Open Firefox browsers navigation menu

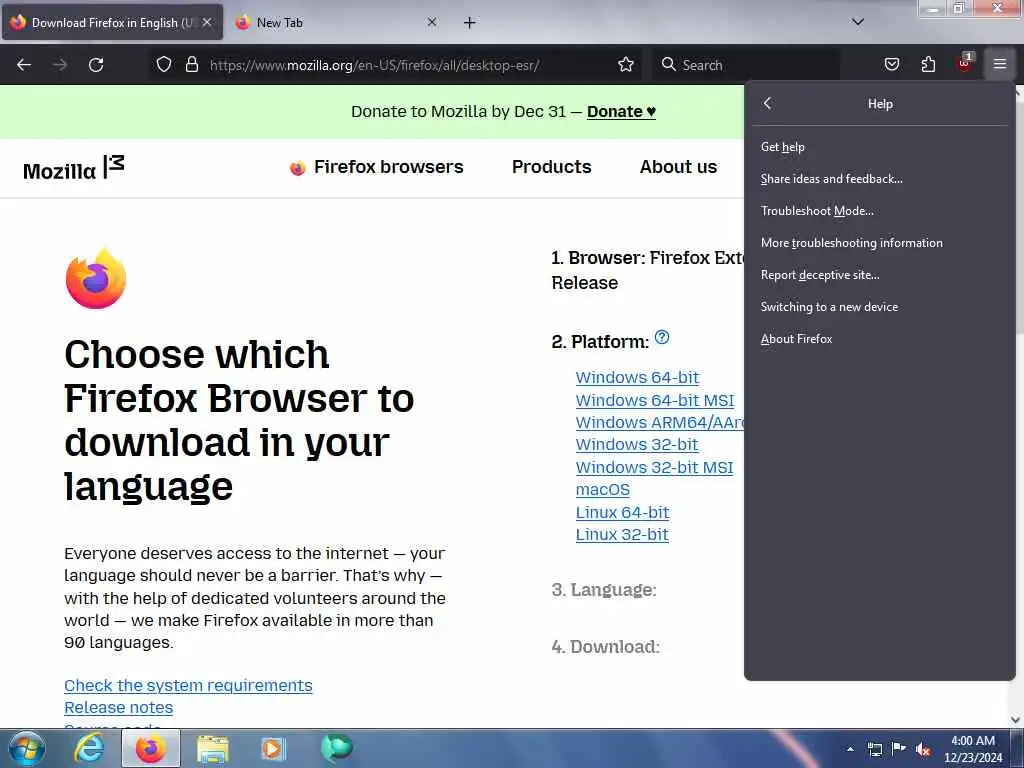(377, 167)
